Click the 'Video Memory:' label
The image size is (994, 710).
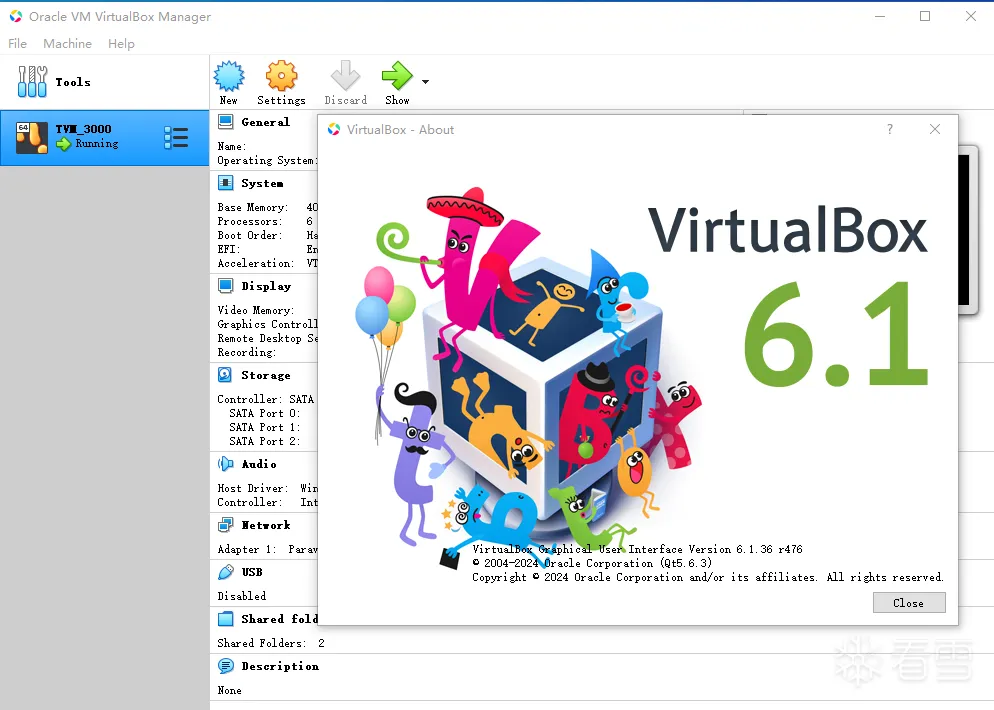255,310
